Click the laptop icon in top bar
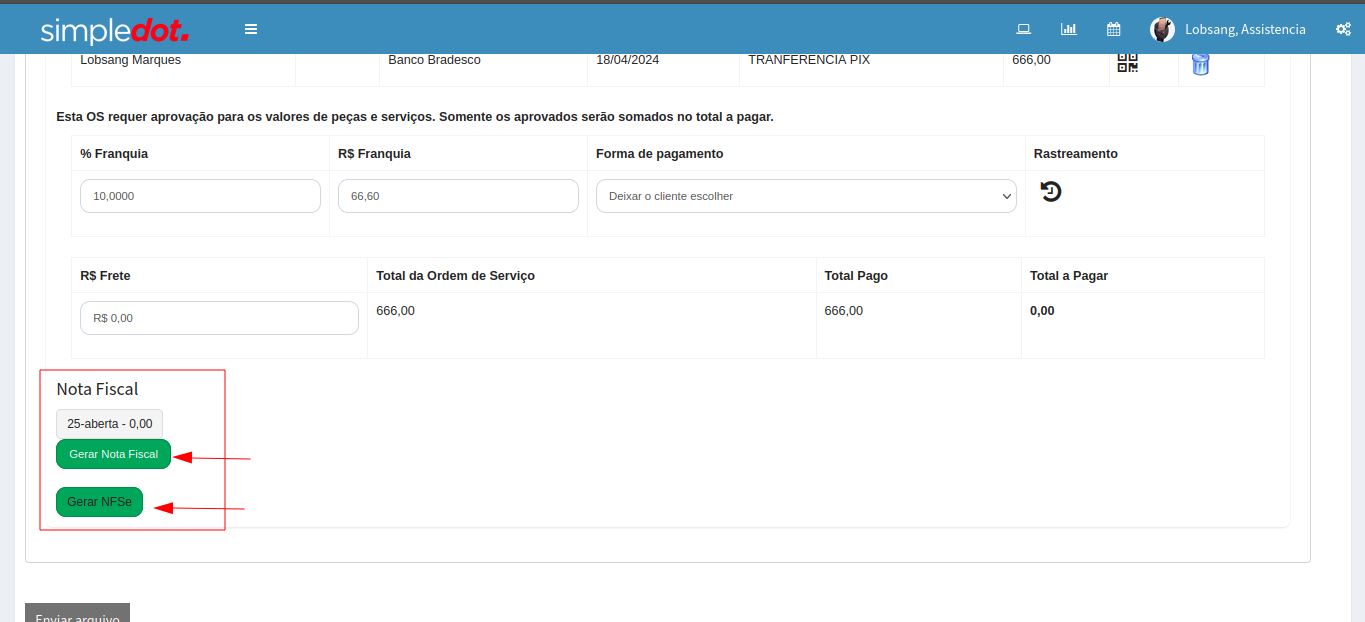This screenshot has height=622, width=1365. pos(1023,29)
